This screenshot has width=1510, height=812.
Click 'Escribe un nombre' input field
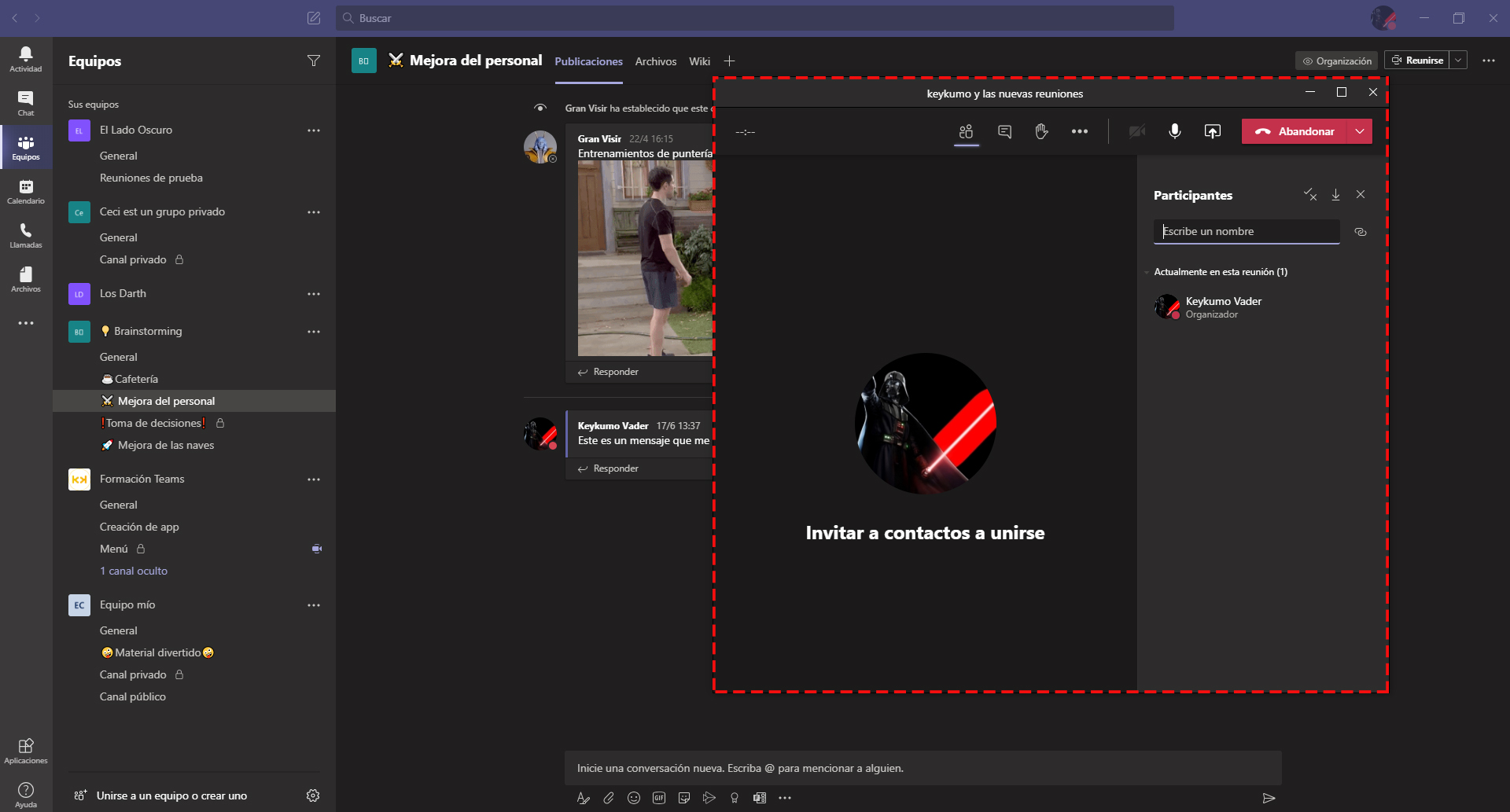(1247, 231)
